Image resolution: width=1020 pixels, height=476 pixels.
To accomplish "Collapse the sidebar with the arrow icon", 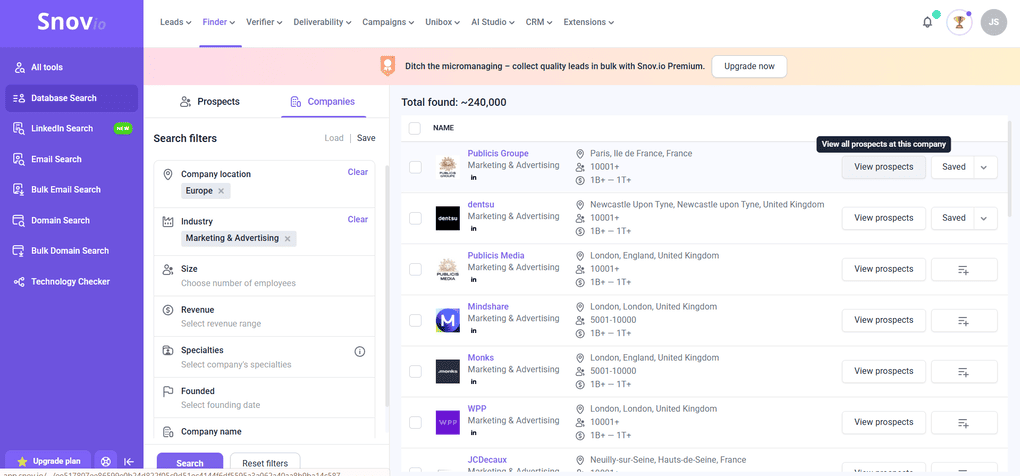I will coord(129,462).
